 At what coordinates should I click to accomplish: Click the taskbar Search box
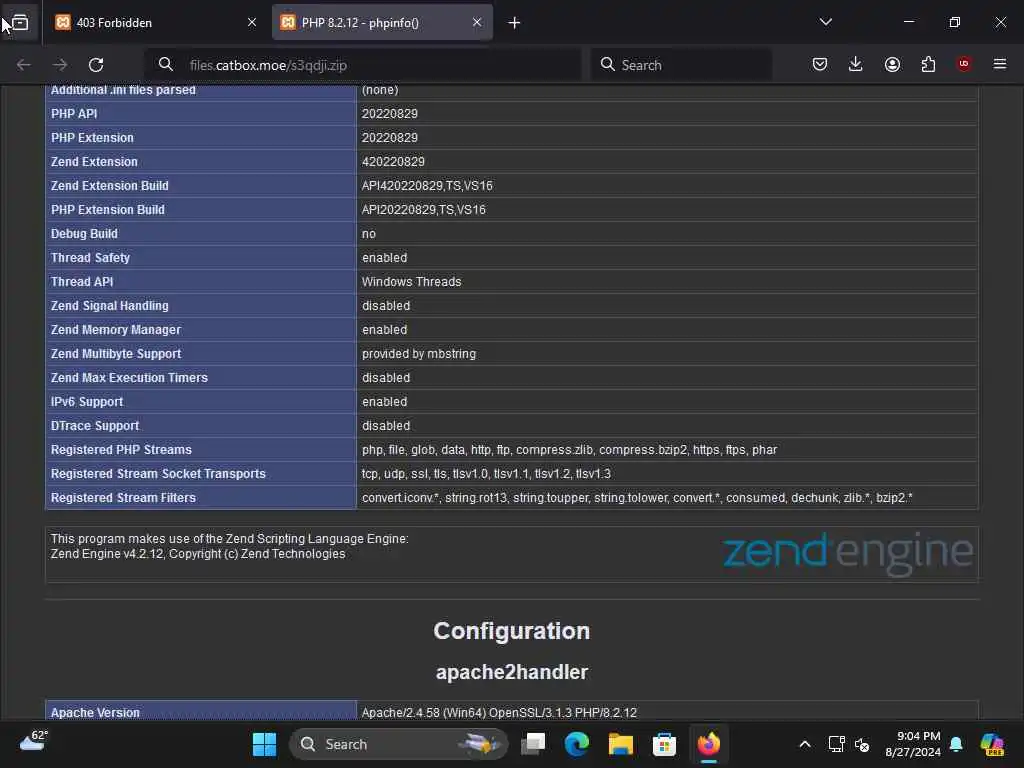click(x=398, y=744)
